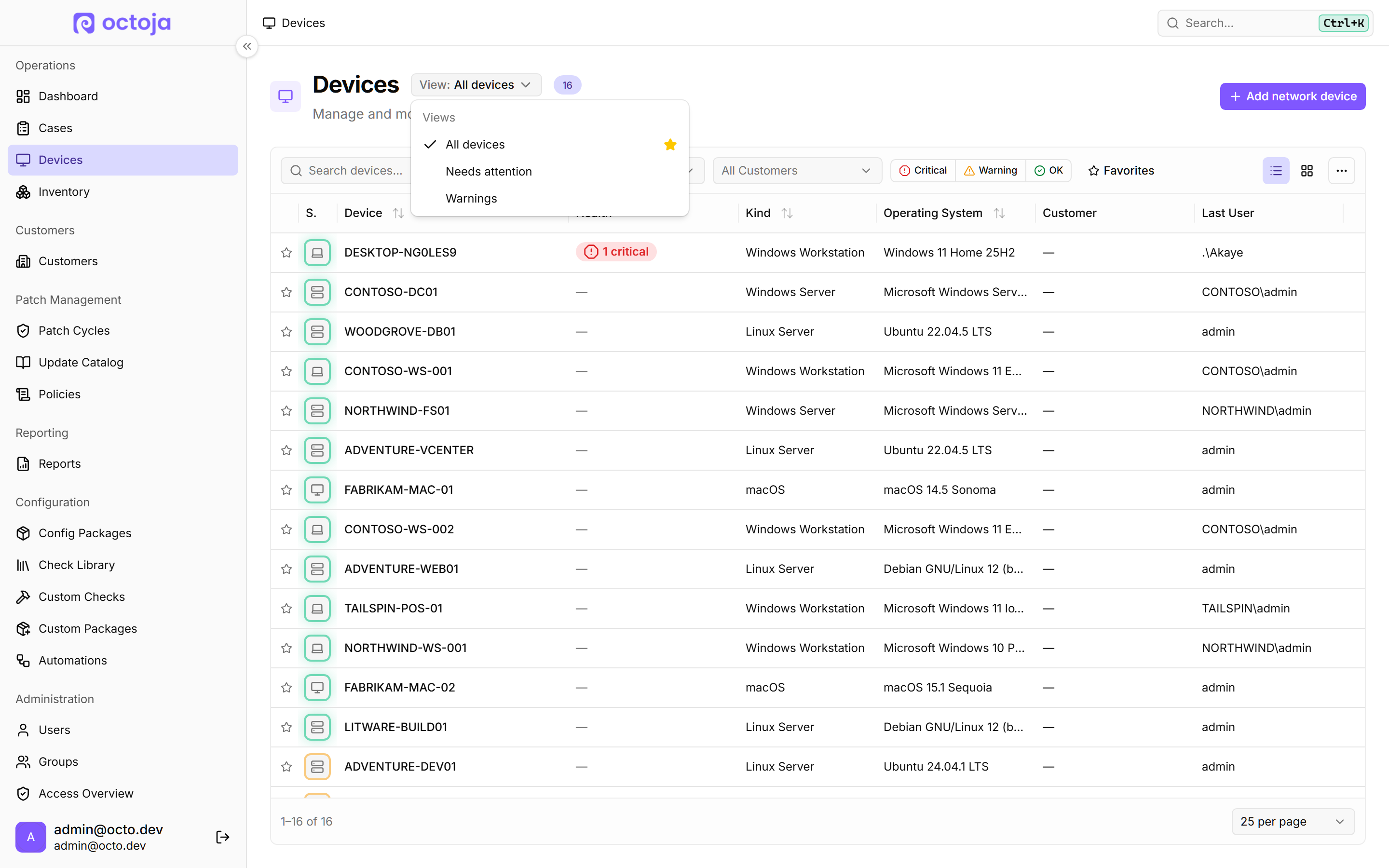Viewport: 1389px width, 868px height.
Task: Open Customers page in sidebar
Action: click(123, 261)
